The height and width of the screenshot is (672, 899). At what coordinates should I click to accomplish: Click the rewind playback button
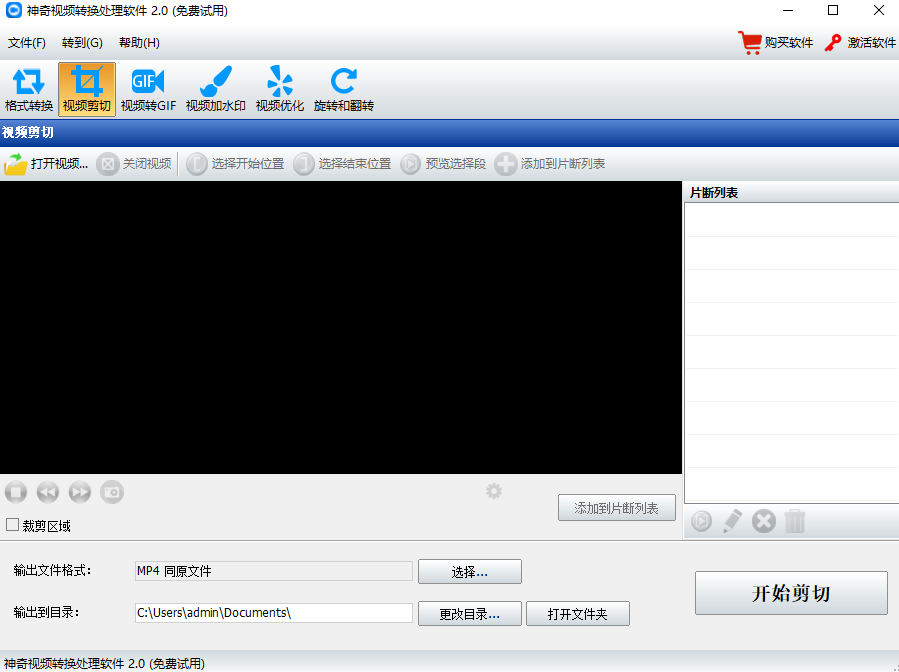tap(48, 492)
